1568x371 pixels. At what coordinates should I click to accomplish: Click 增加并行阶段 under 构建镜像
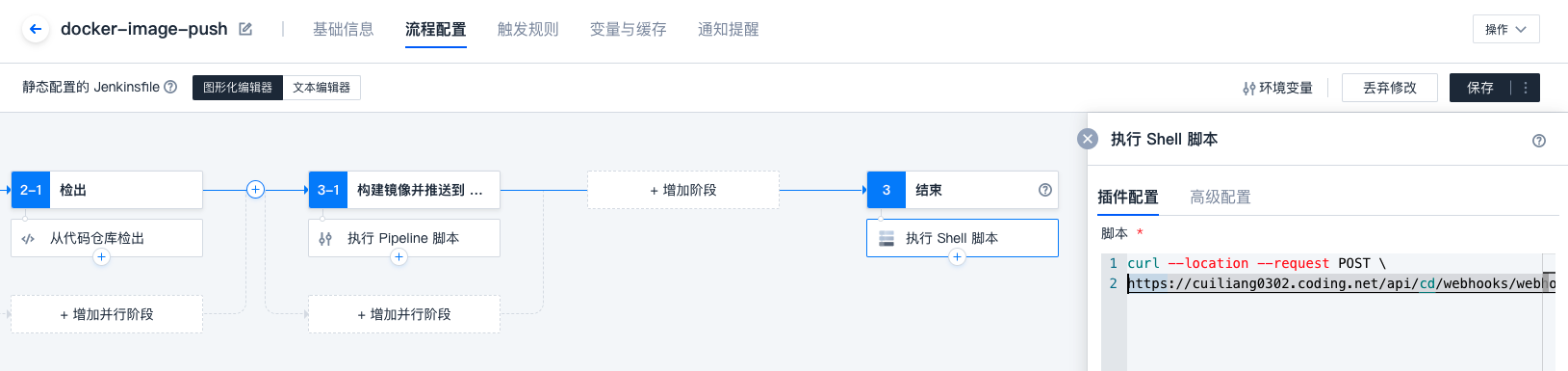404,314
